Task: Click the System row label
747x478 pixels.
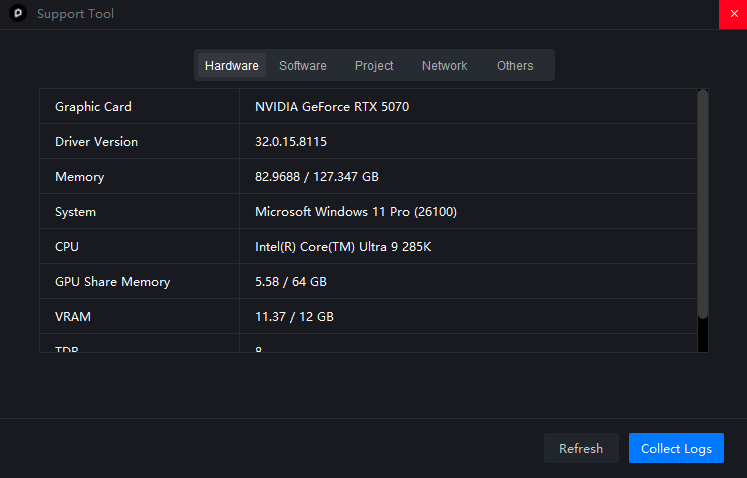Action: (x=75, y=212)
